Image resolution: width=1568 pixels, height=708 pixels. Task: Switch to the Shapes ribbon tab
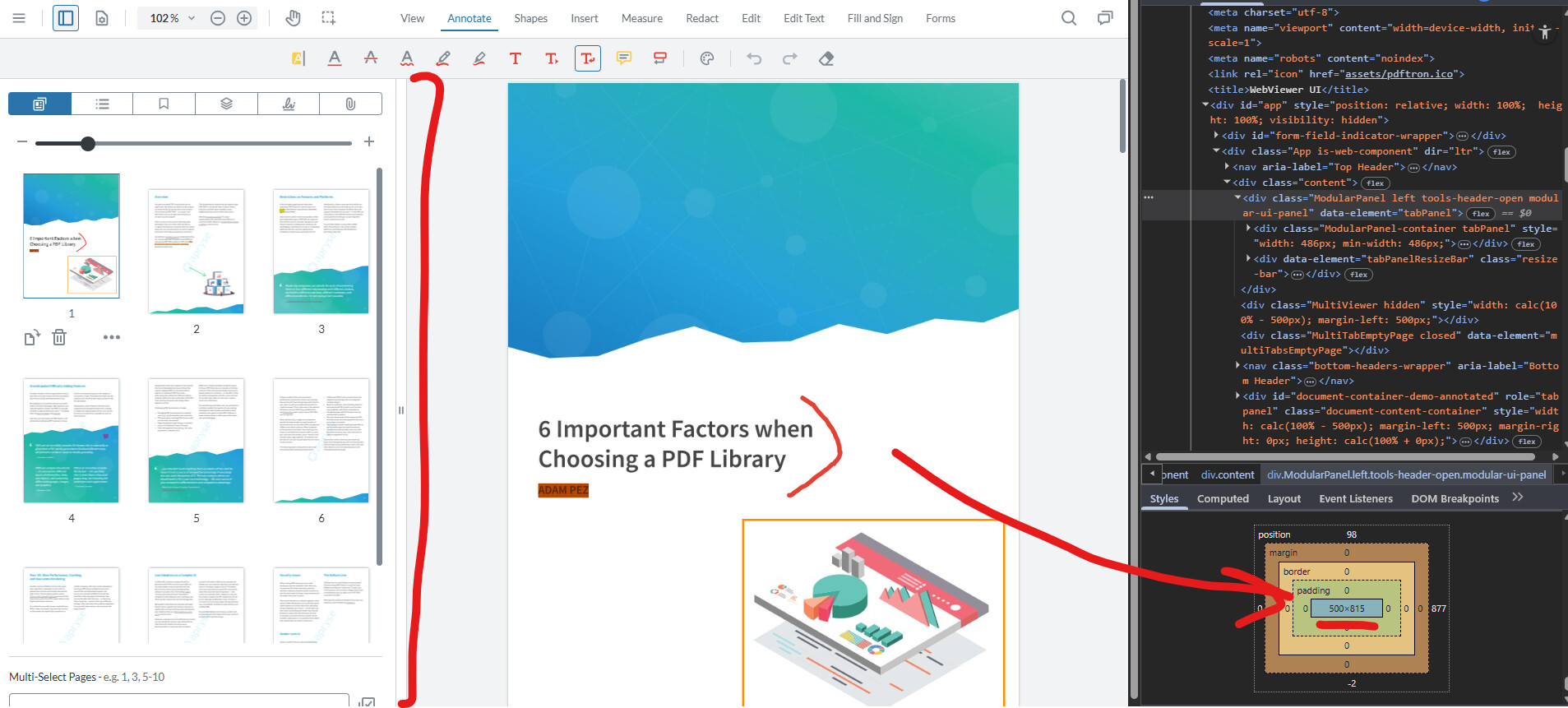pos(530,18)
